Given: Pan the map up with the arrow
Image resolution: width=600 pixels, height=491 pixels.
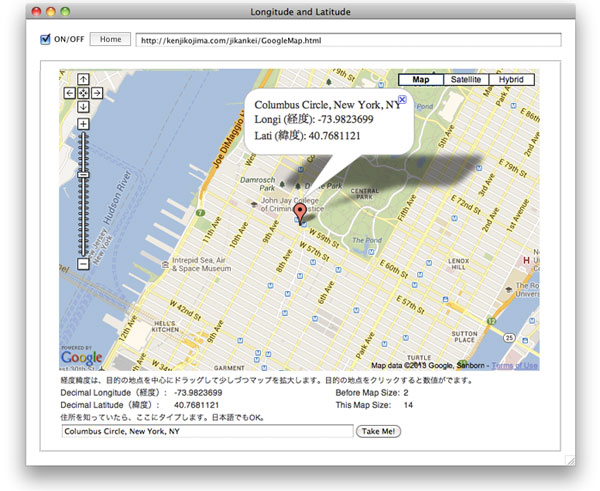Looking at the screenshot, I should [83, 79].
